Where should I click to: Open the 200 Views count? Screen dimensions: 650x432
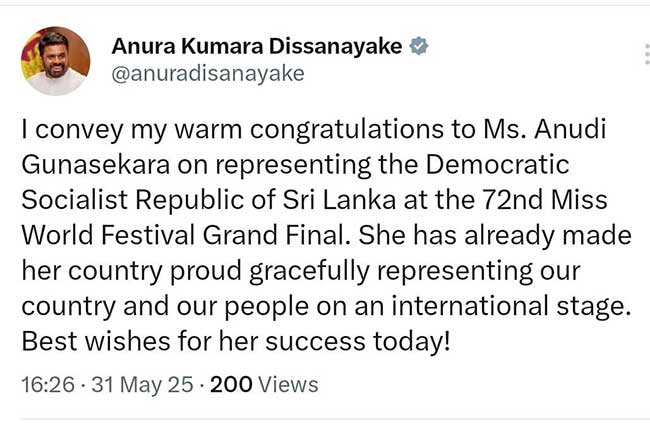point(256,384)
